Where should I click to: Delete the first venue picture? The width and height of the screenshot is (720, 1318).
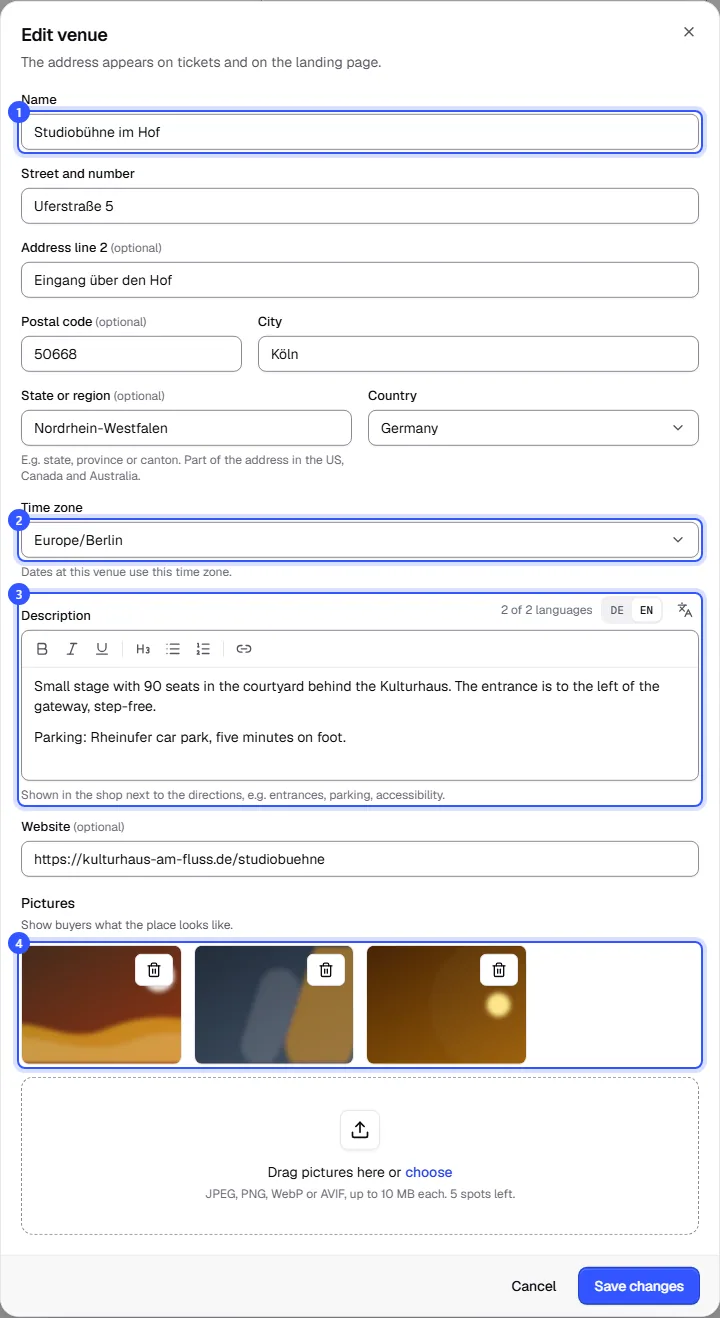(x=154, y=969)
